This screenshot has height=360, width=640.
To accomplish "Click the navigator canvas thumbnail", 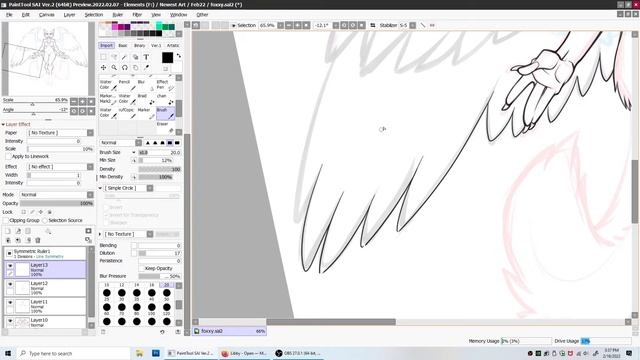I will [48, 59].
